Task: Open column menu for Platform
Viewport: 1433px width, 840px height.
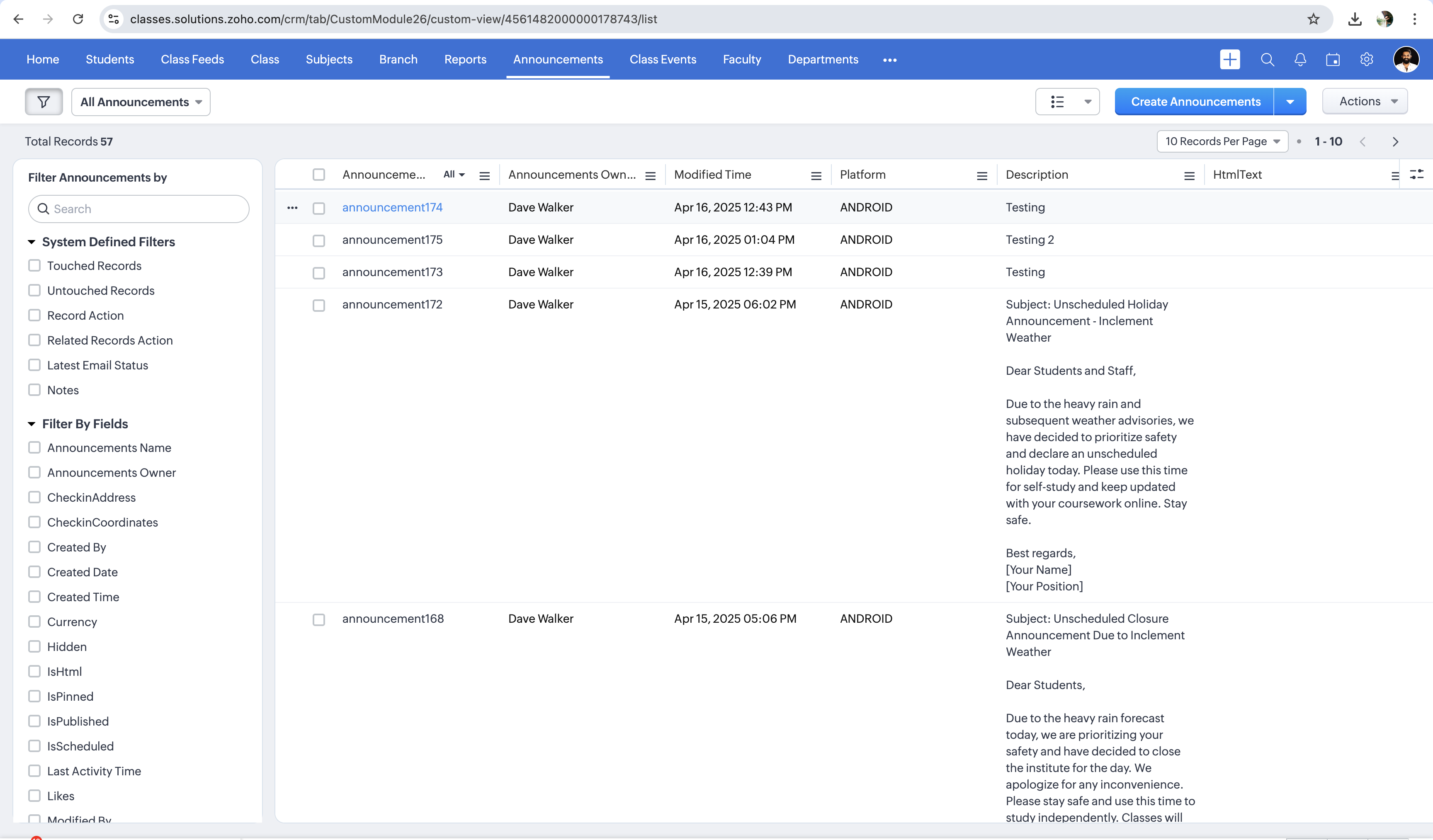Action: coord(982,176)
